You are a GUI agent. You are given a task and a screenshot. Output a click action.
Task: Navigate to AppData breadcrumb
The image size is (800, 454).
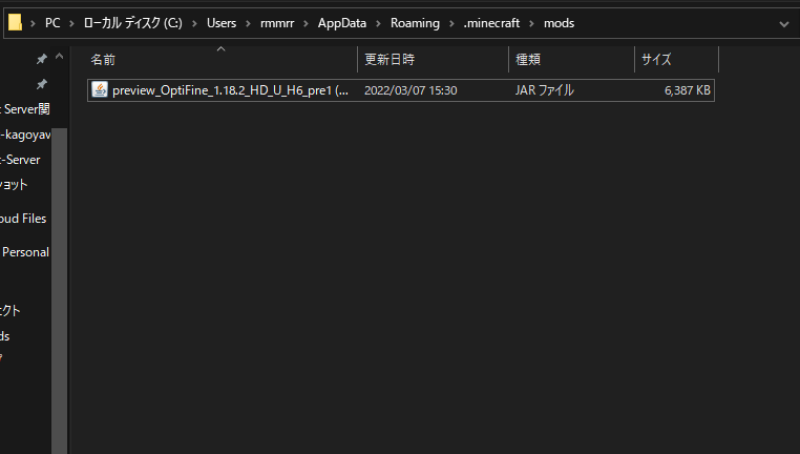click(x=342, y=23)
